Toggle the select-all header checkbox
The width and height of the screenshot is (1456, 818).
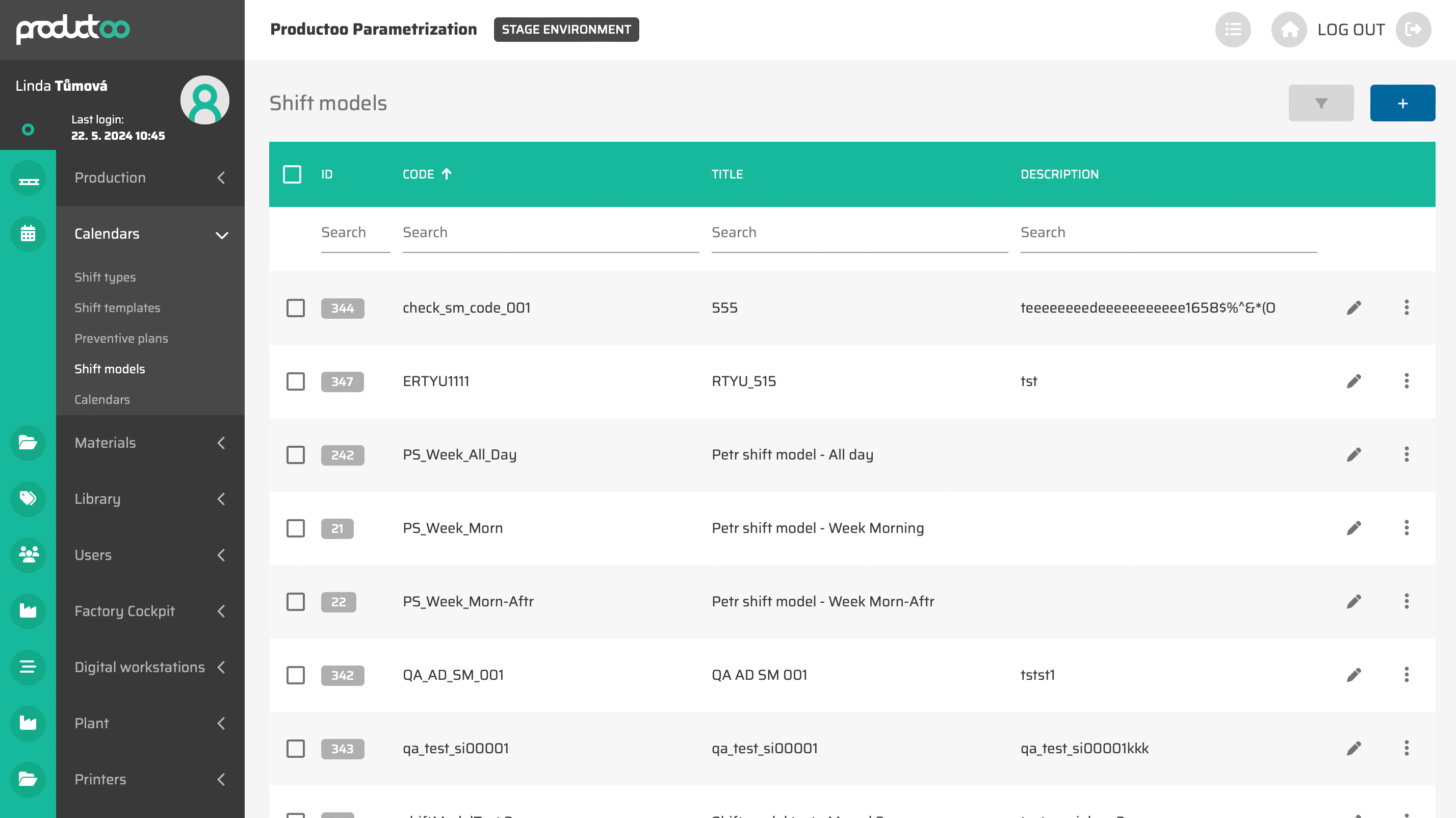click(x=292, y=174)
